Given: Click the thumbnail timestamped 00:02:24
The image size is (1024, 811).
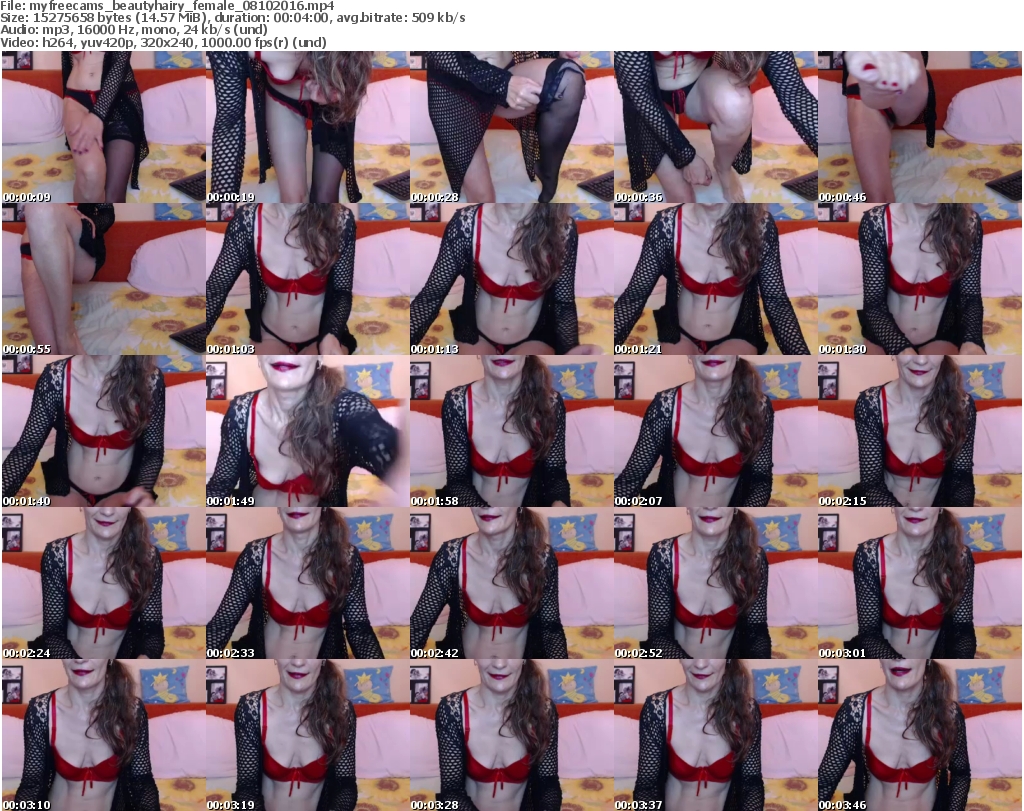Looking at the screenshot, I should pyautogui.click(x=103, y=583).
